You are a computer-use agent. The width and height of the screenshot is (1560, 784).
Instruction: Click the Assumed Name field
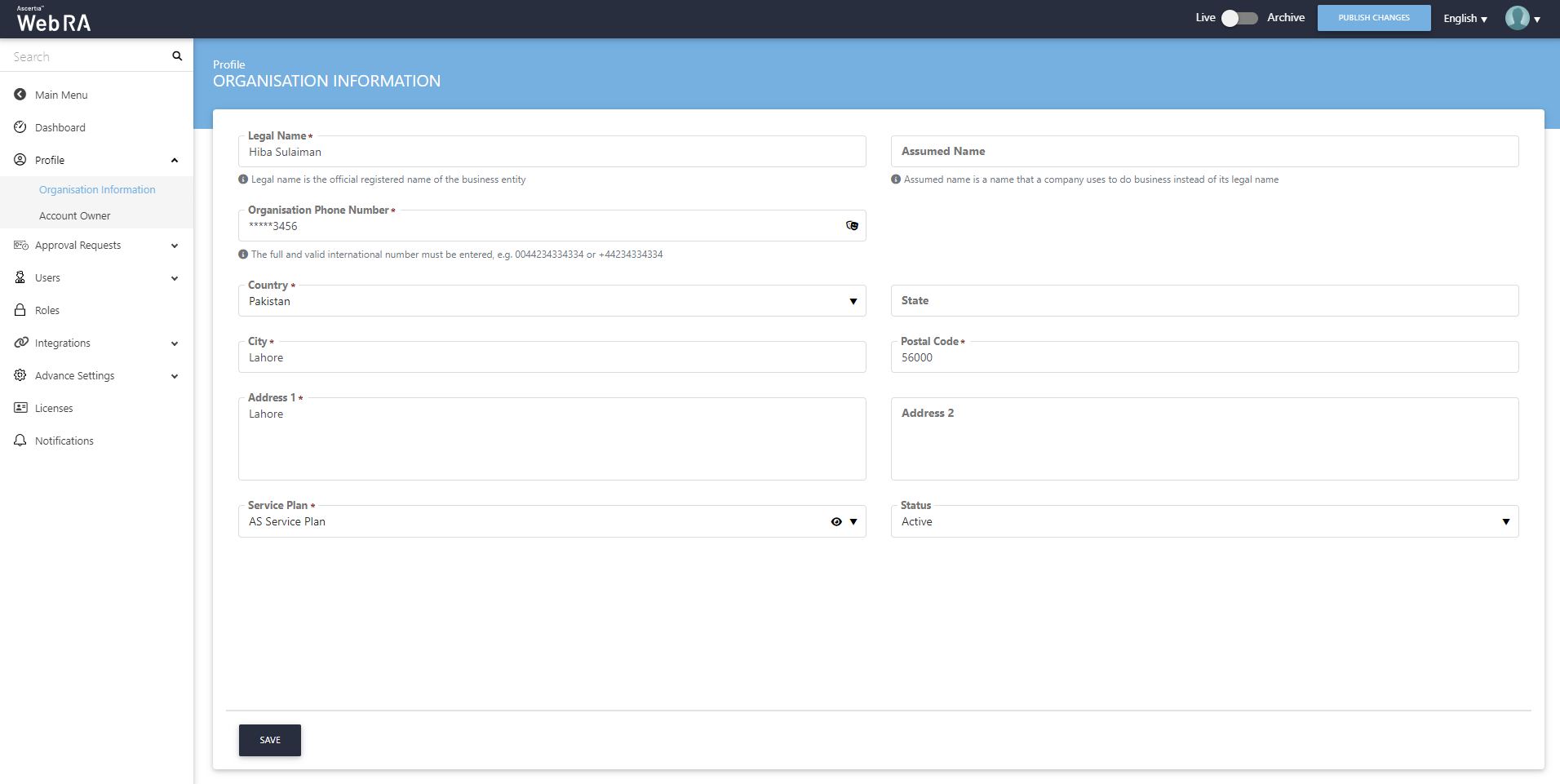tap(1205, 151)
